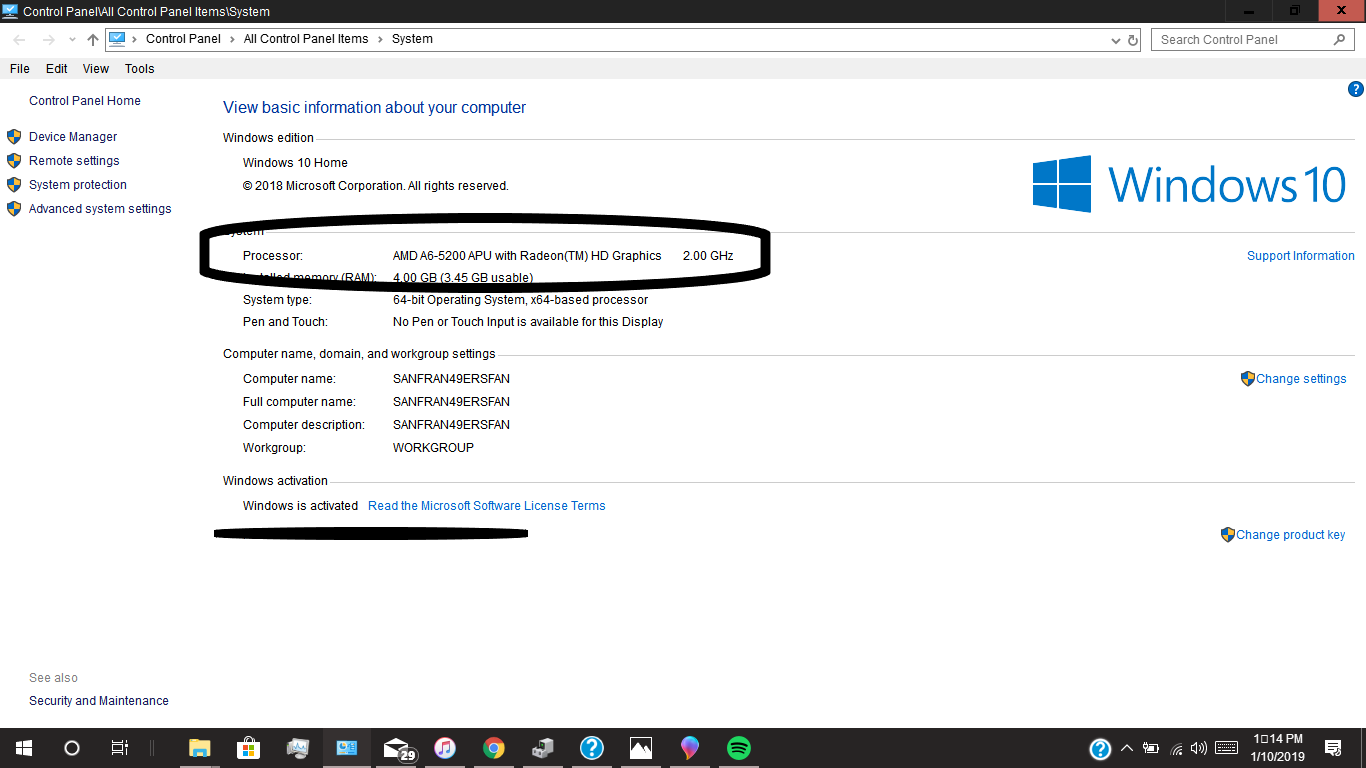Select All Control Panel Items breadcrumb
The width and height of the screenshot is (1366, 768).
tap(306, 39)
